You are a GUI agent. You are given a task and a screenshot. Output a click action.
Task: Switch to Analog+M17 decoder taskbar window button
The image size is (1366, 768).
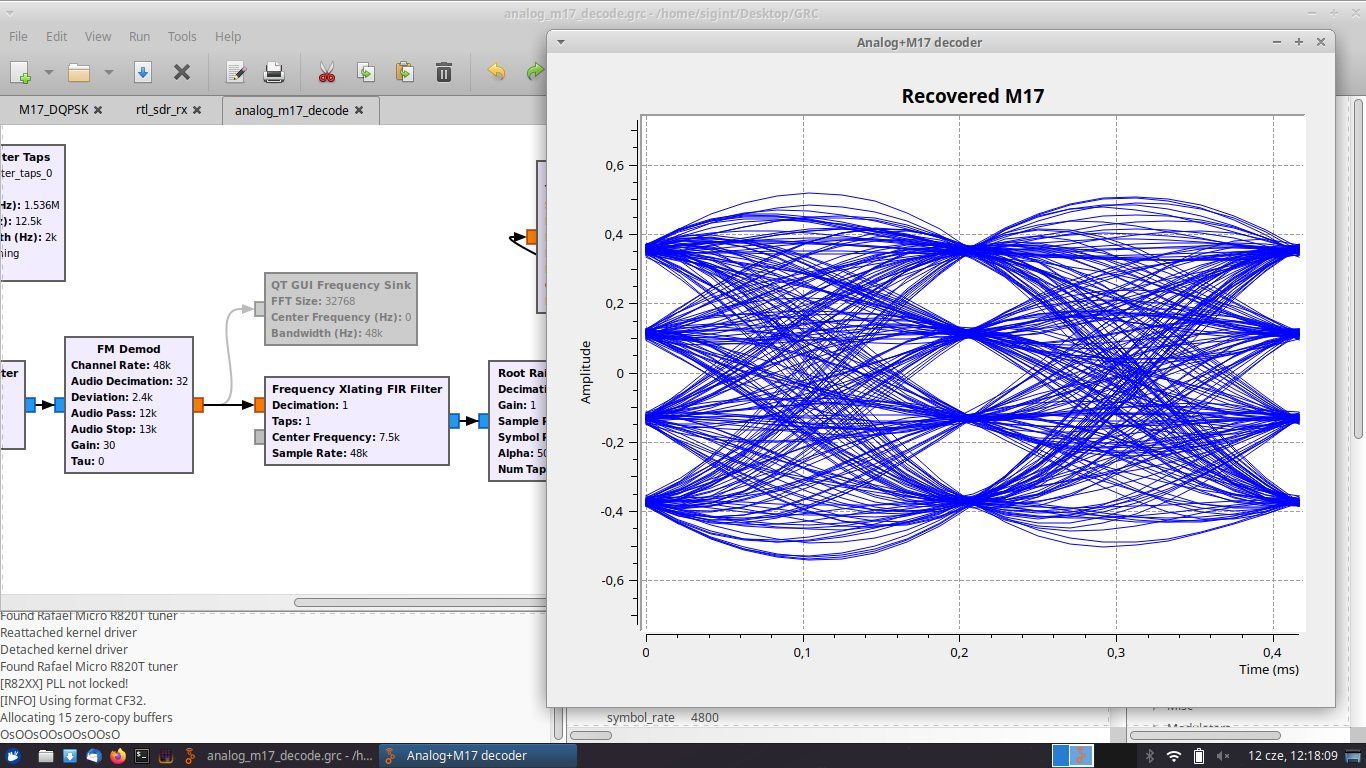tap(478, 756)
